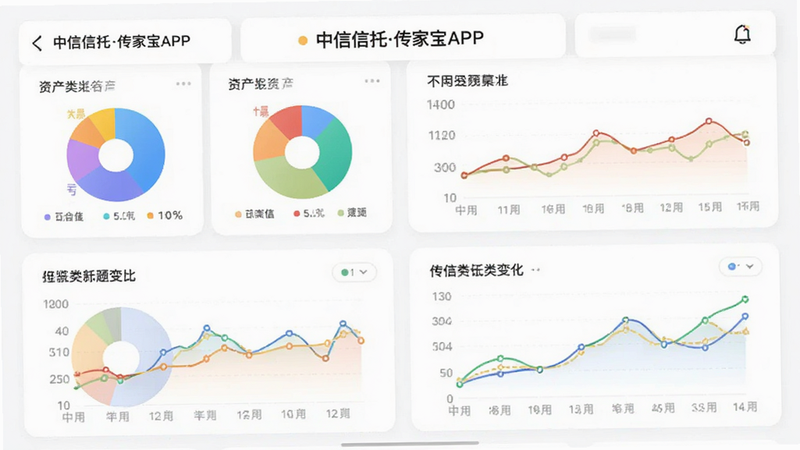Click the "1400" axis value
Screen dimensions: 800x450
click(440, 105)
